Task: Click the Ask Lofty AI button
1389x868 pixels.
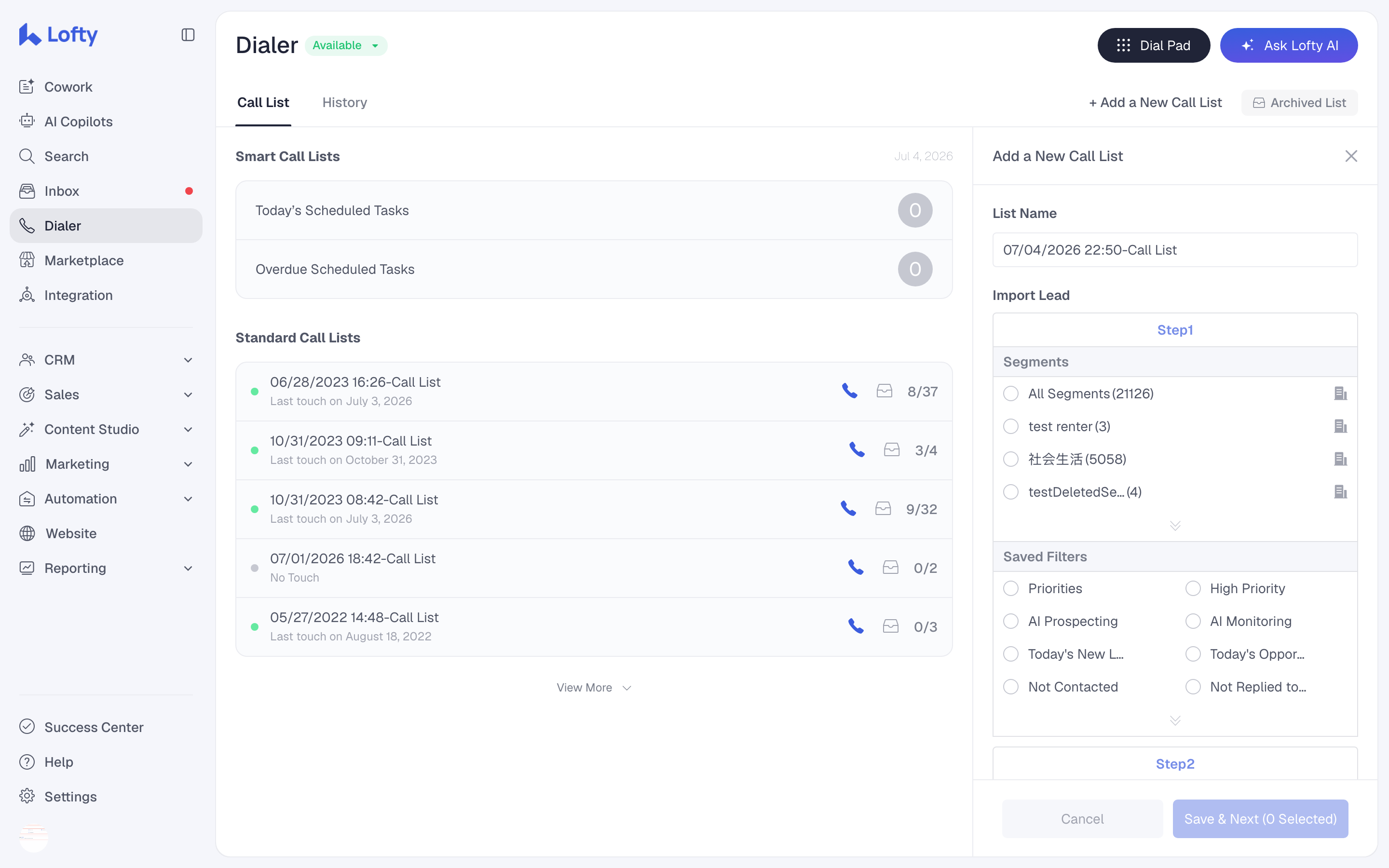Action: [1289, 45]
